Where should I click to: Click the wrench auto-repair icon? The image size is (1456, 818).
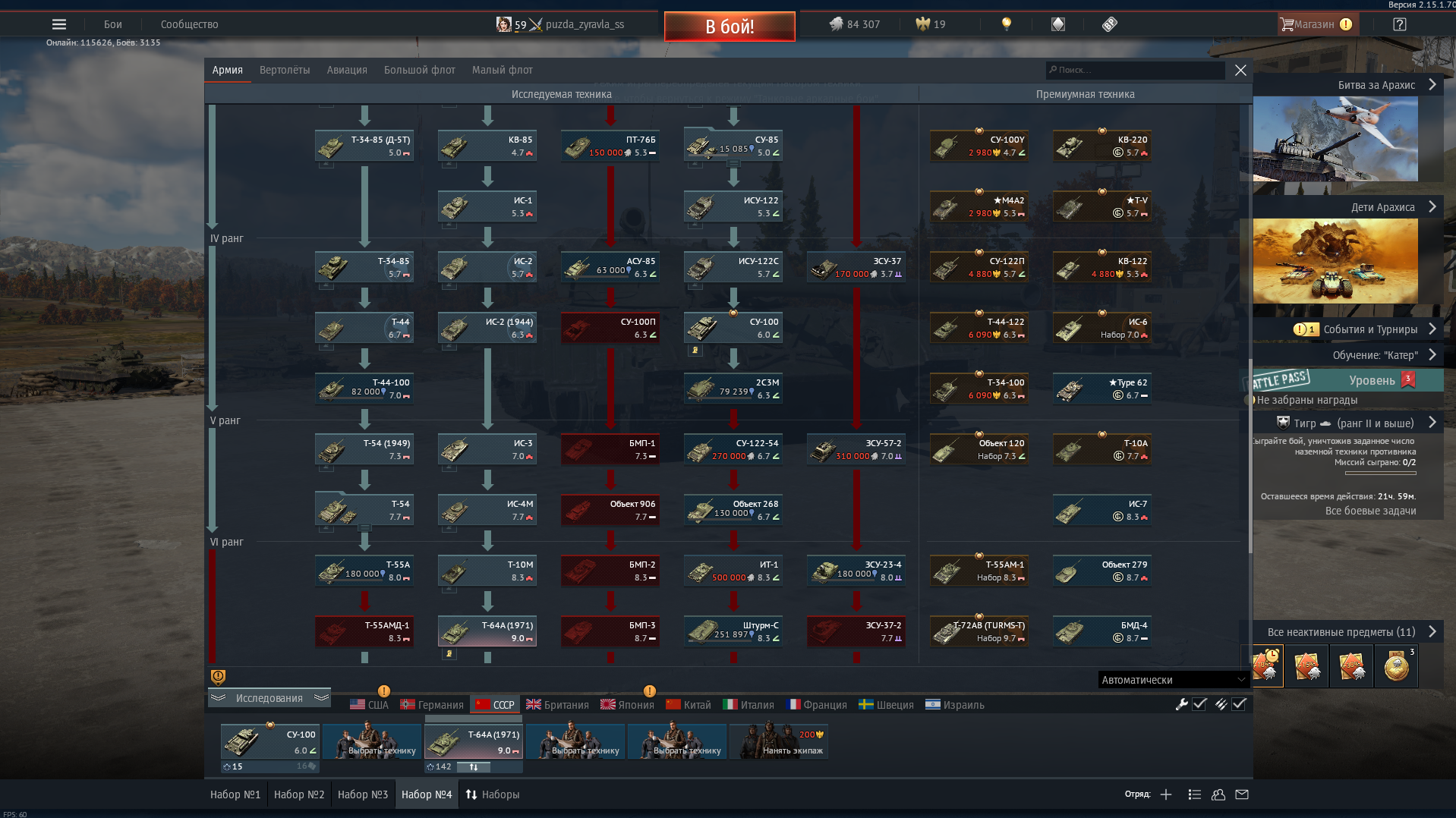point(1181,704)
